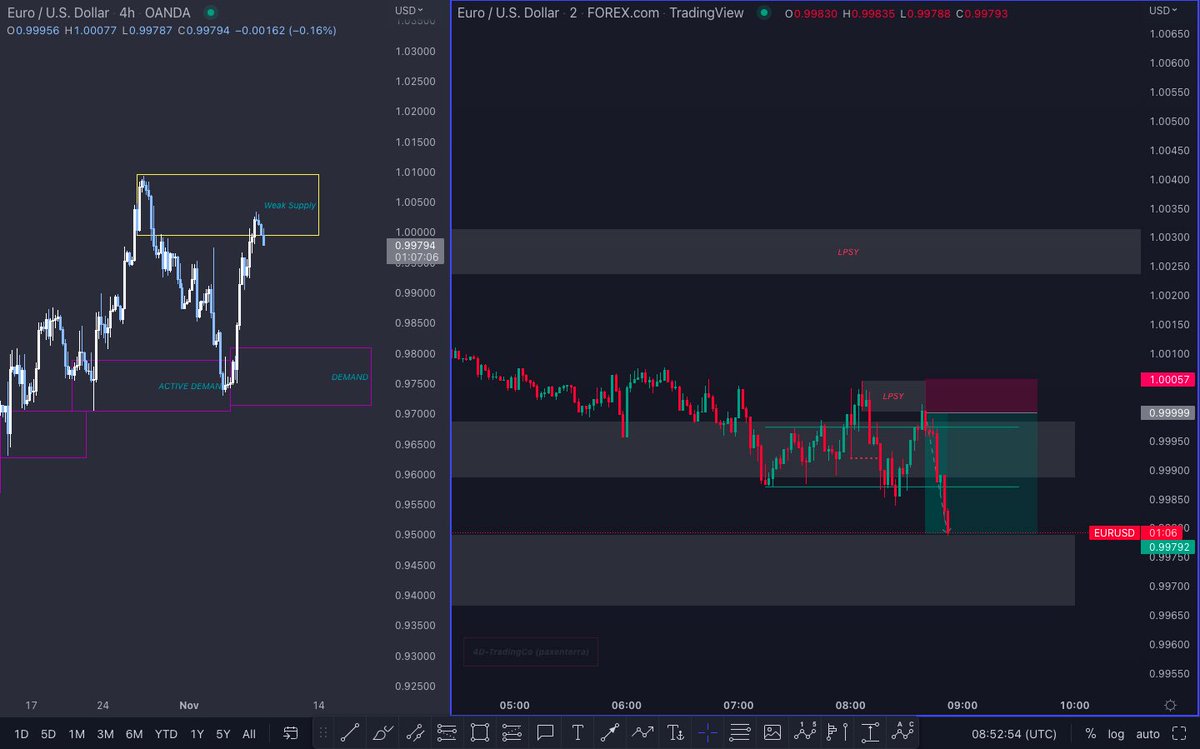Screen dimensions: 1200x749
Task: Select the Elliott Impulse Wave 12345 tool
Action: tap(805, 733)
